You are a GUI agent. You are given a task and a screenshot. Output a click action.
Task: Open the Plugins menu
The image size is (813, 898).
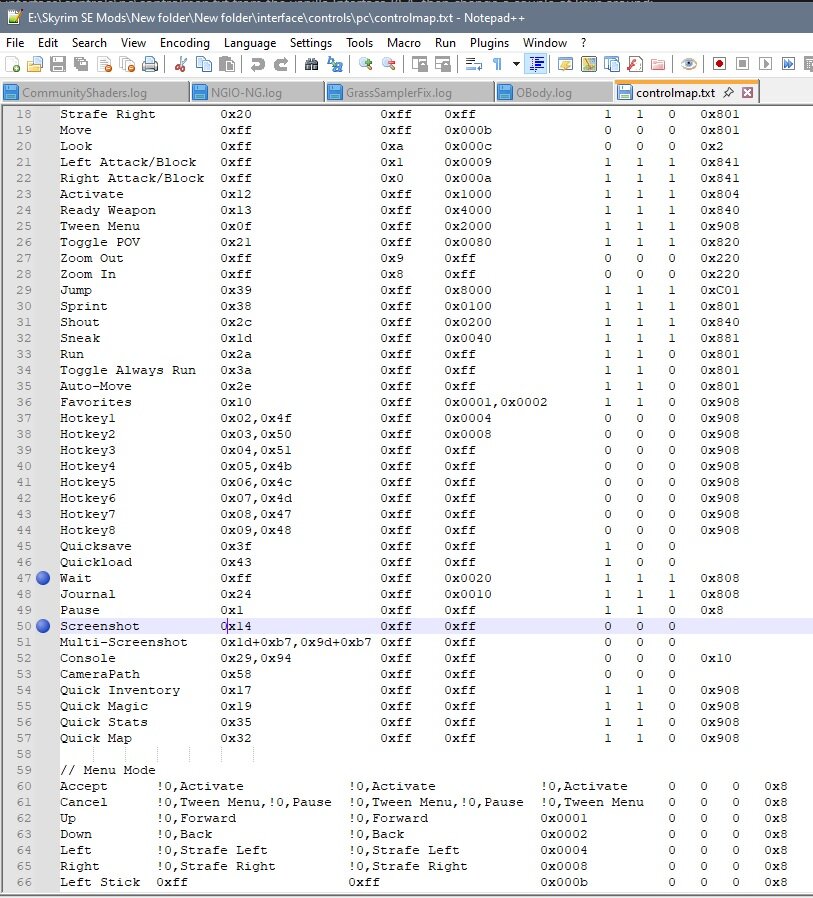click(x=490, y=43)
